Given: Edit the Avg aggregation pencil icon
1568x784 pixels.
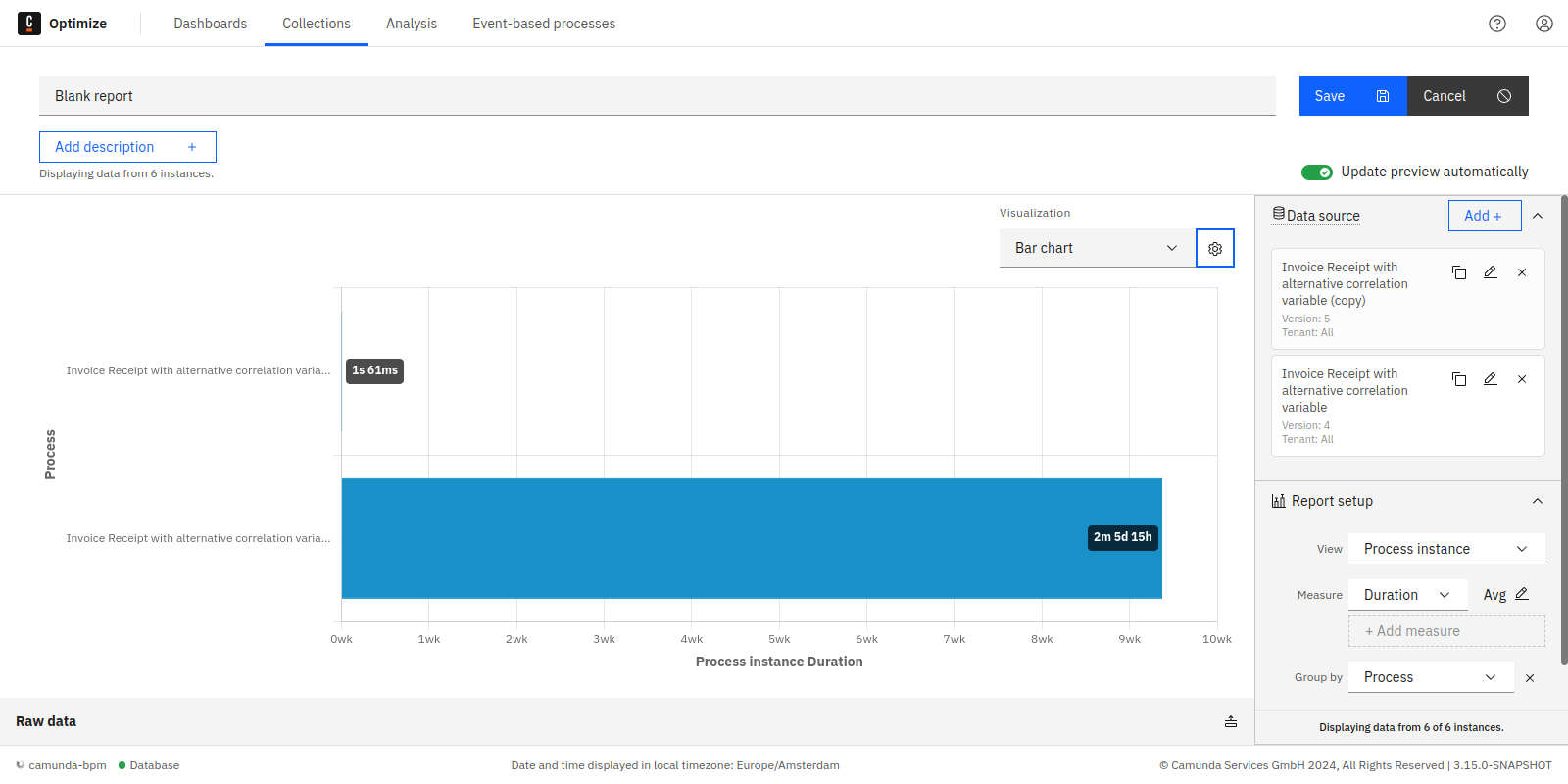Looking at the screenshot, I should tap(1522, 594).
